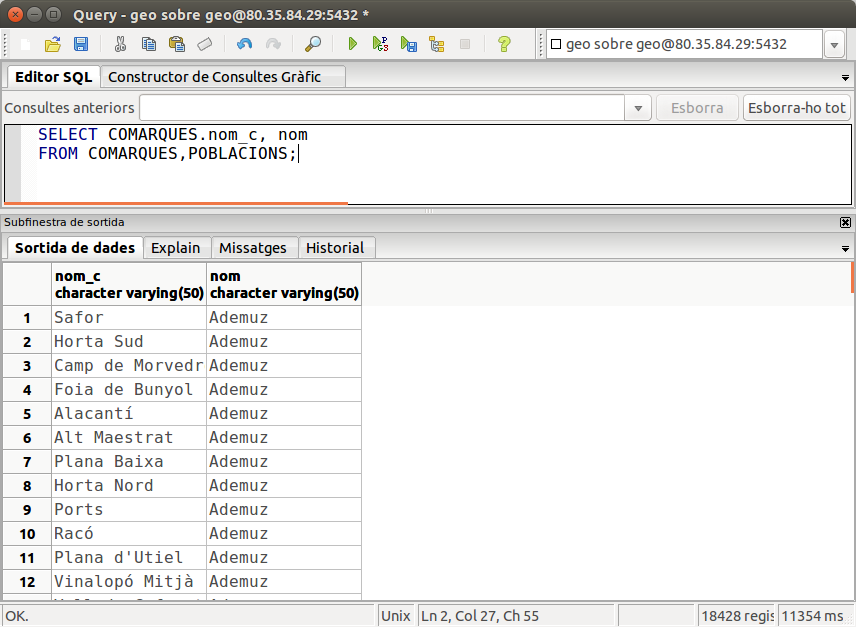Switch to the Missatges output tab
856x627 pixels.
click(252, 248)
